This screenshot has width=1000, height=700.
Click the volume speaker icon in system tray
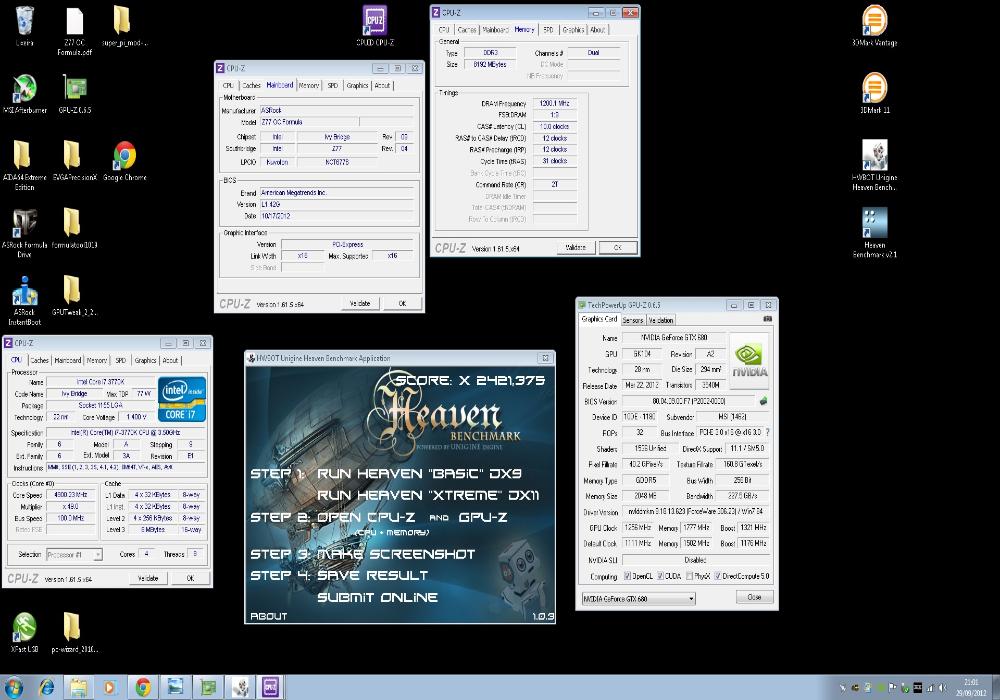click(x=943, y=688)
